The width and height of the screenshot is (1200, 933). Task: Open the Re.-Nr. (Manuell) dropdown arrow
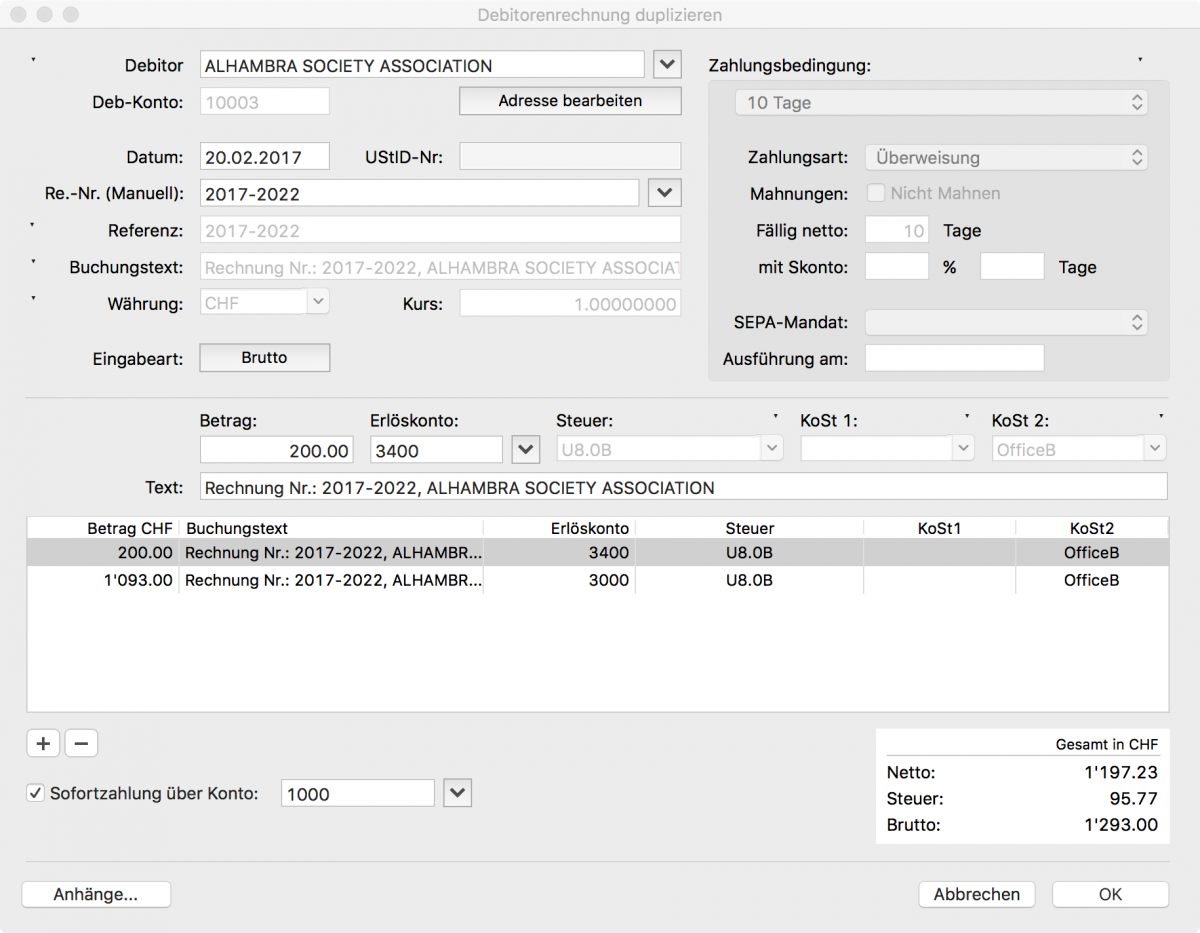(x=665, y=192)
